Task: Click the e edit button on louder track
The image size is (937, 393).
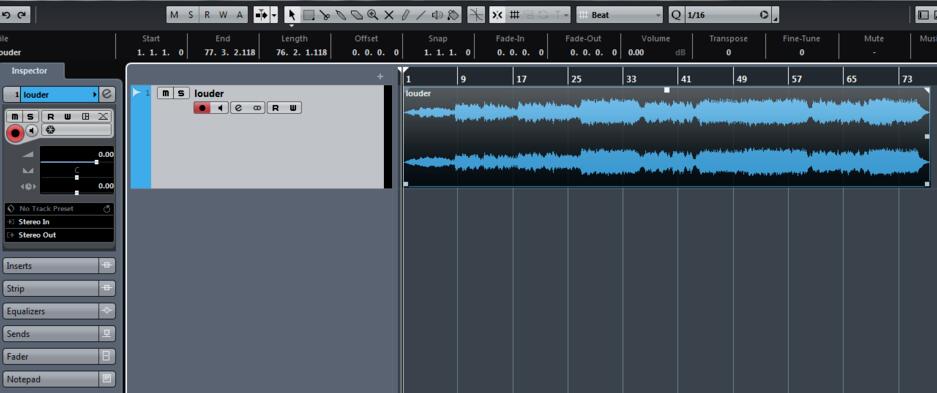Action: coord(238,108)
